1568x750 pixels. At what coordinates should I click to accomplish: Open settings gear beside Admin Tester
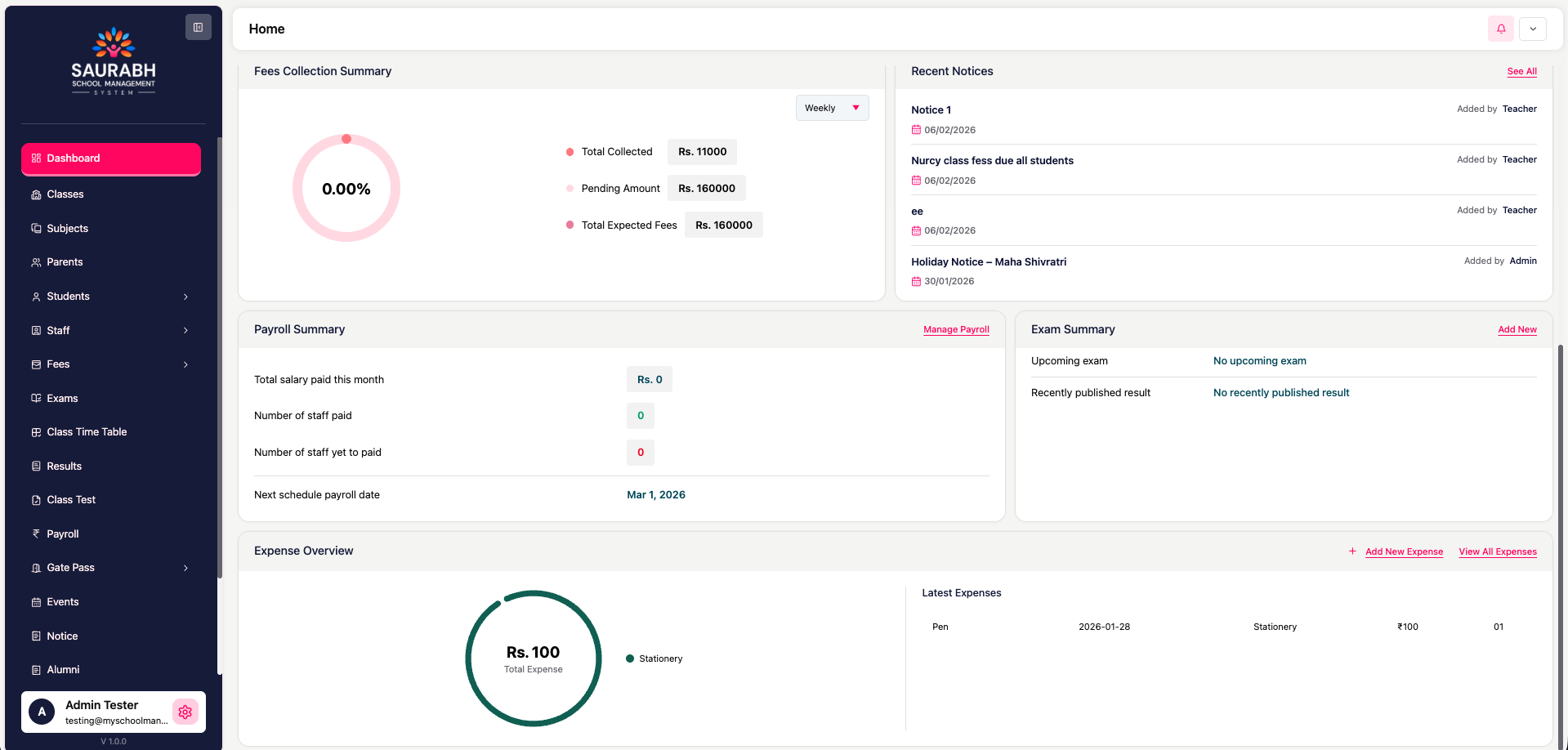[185, 712]
